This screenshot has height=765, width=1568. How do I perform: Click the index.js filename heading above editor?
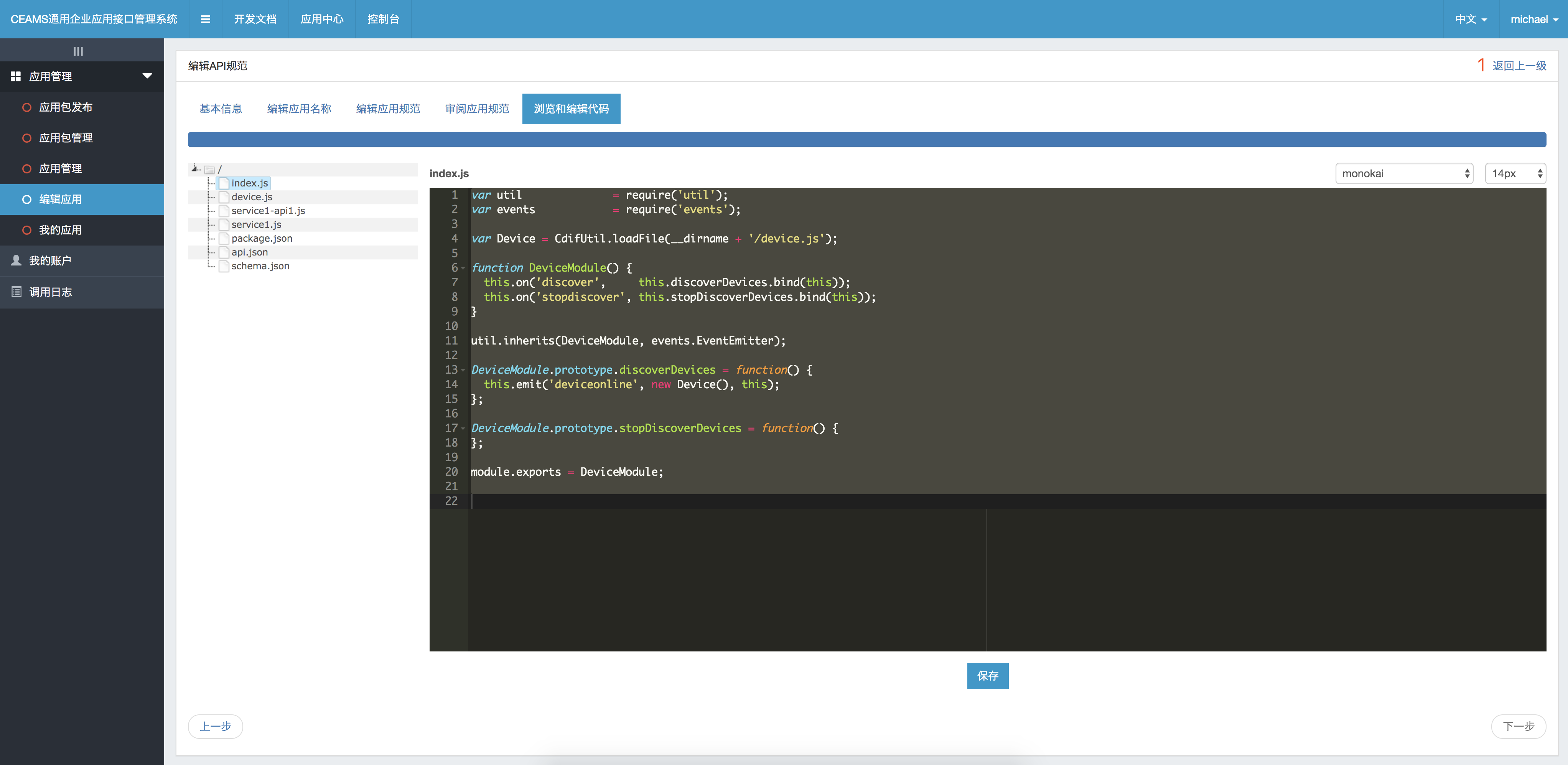coord(449,173)
